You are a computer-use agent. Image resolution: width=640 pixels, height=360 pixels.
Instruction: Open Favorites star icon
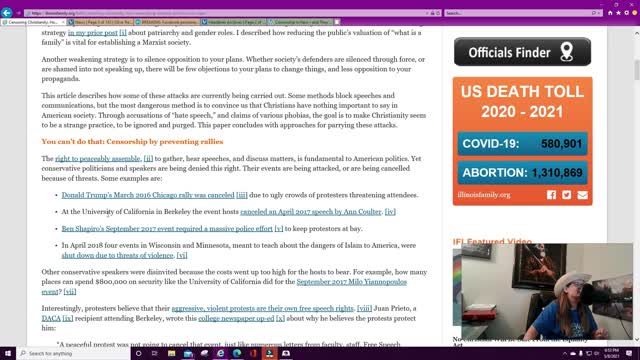(618, 13)
